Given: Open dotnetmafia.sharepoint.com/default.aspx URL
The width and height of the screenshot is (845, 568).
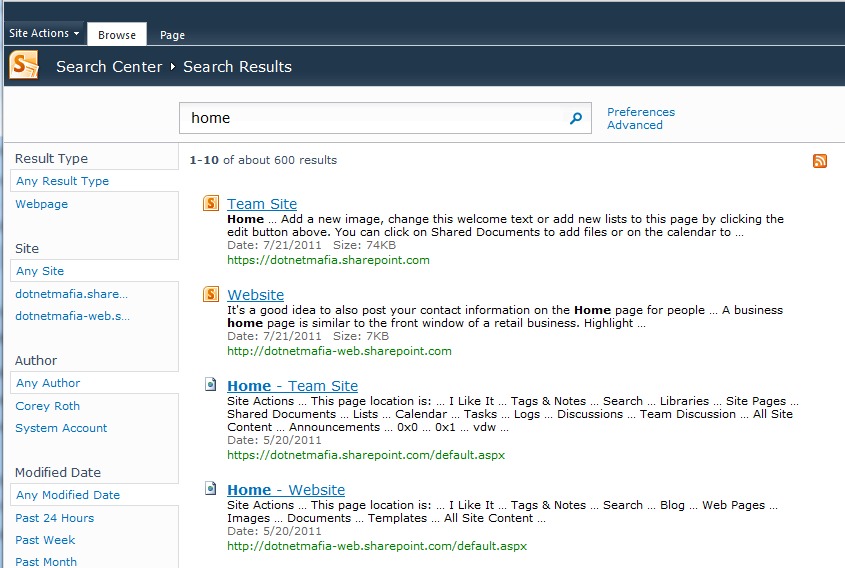Looking at the screenshot, I should (x=366, y=455).
